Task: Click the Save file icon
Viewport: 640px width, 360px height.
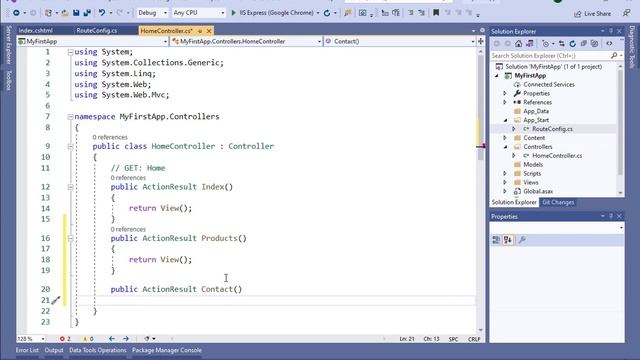Action: pos(76,13)
